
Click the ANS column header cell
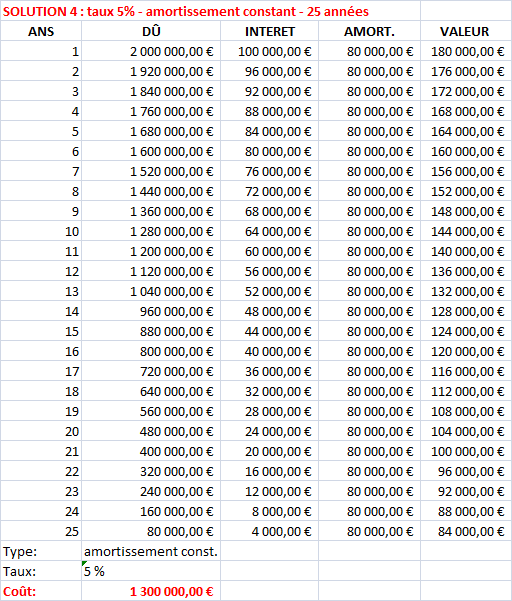pos(41,31)
